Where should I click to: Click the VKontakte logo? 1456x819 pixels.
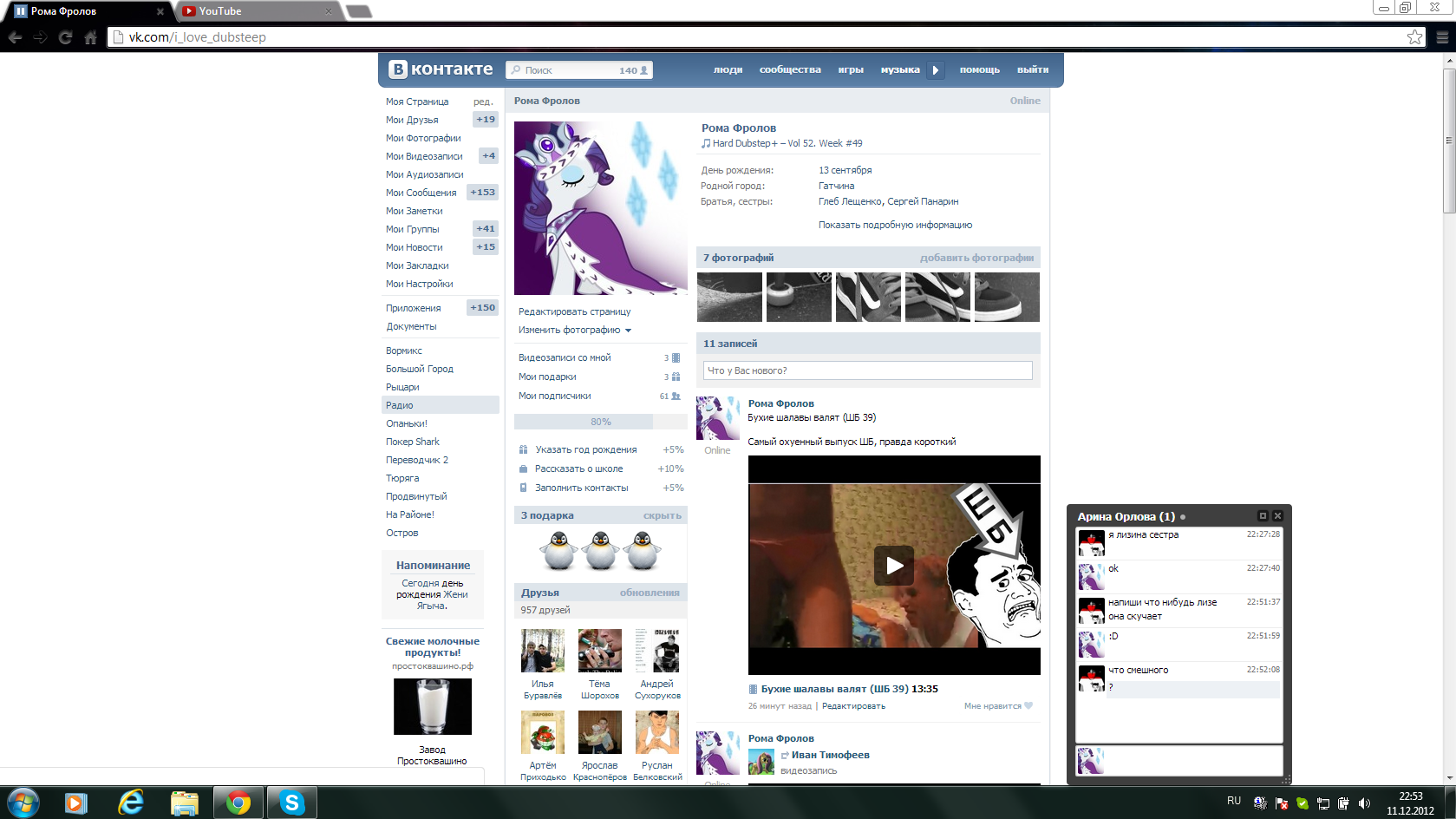pos(441,69)
